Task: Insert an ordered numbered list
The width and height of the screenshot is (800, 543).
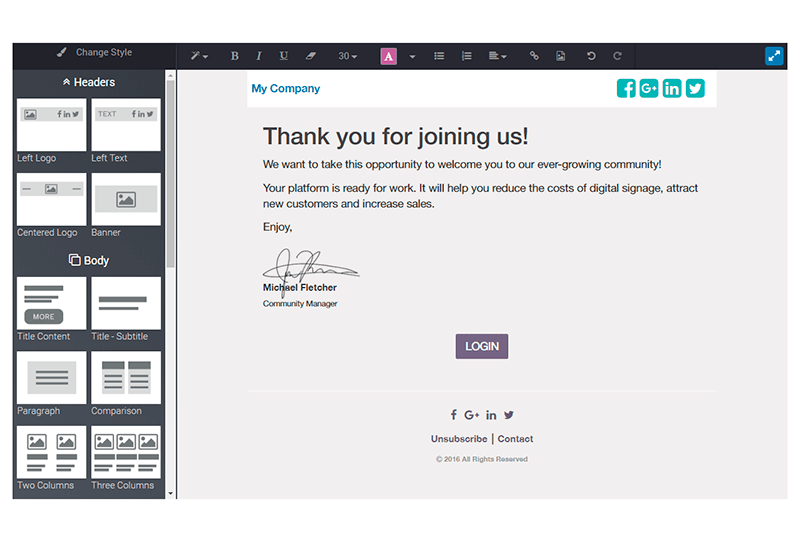Action: (466, 56)
